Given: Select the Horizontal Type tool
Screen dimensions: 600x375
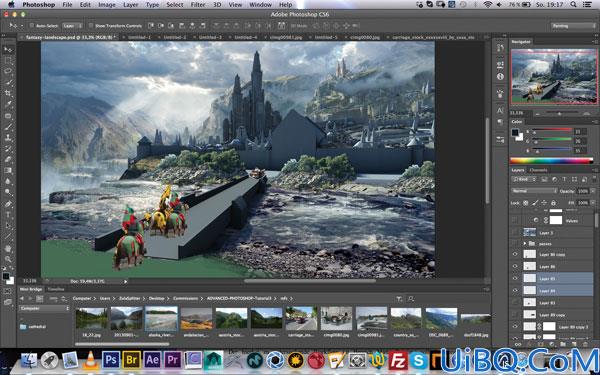Looking at the screenshot, I should (8, 215).
